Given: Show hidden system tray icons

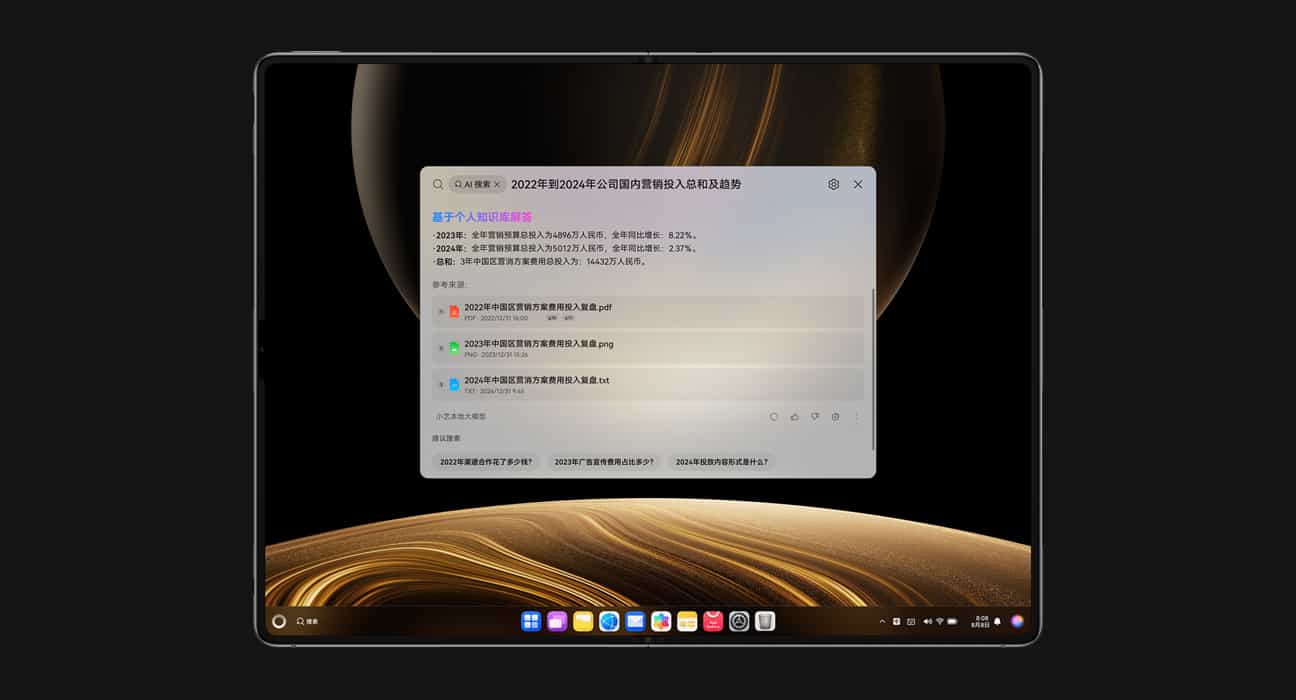Looking at the screenshot, I should tap(882, 622).
